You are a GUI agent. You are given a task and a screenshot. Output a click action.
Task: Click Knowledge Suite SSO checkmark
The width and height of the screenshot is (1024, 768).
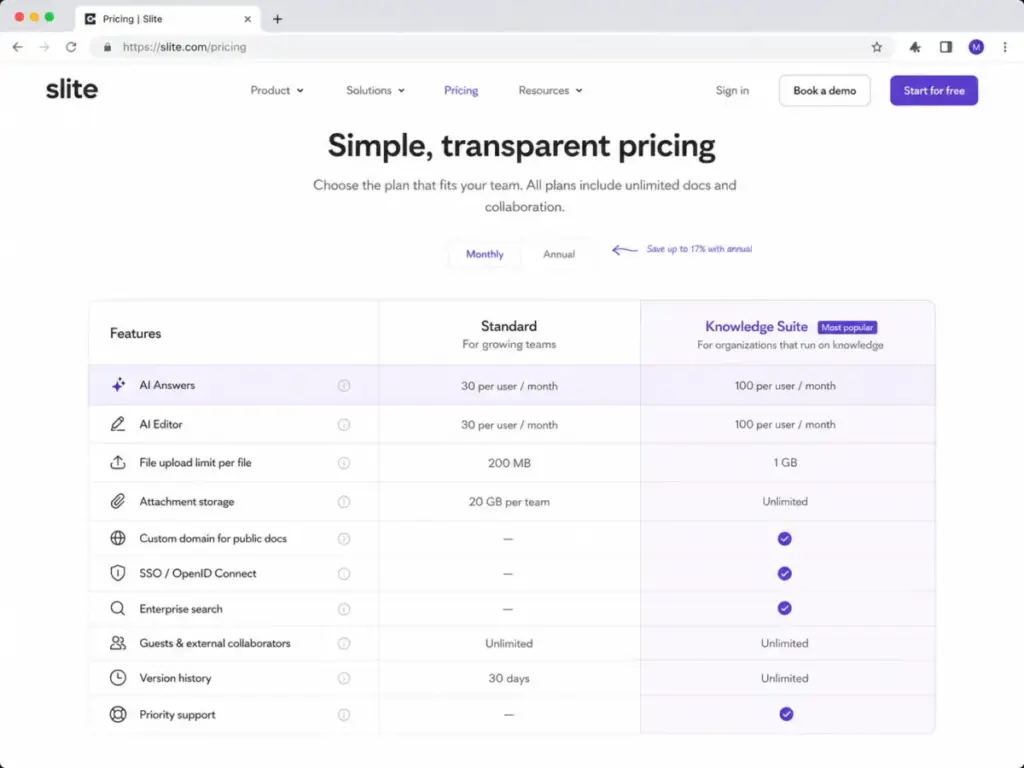click(784, 573)
